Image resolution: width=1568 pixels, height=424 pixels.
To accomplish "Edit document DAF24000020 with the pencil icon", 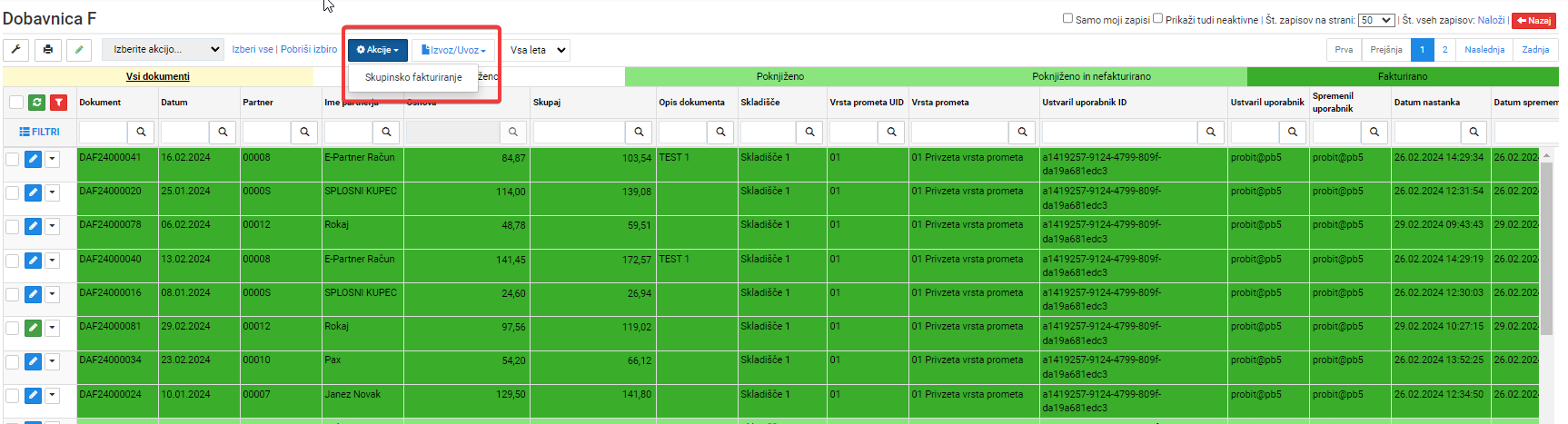I will tap(33, 192).
